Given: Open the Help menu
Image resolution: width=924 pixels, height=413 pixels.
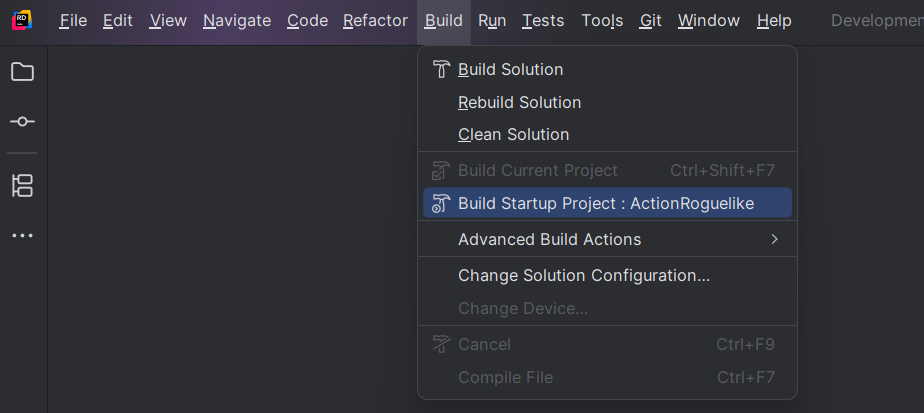Looking at the screenshot, I should [x=774, y=20].
